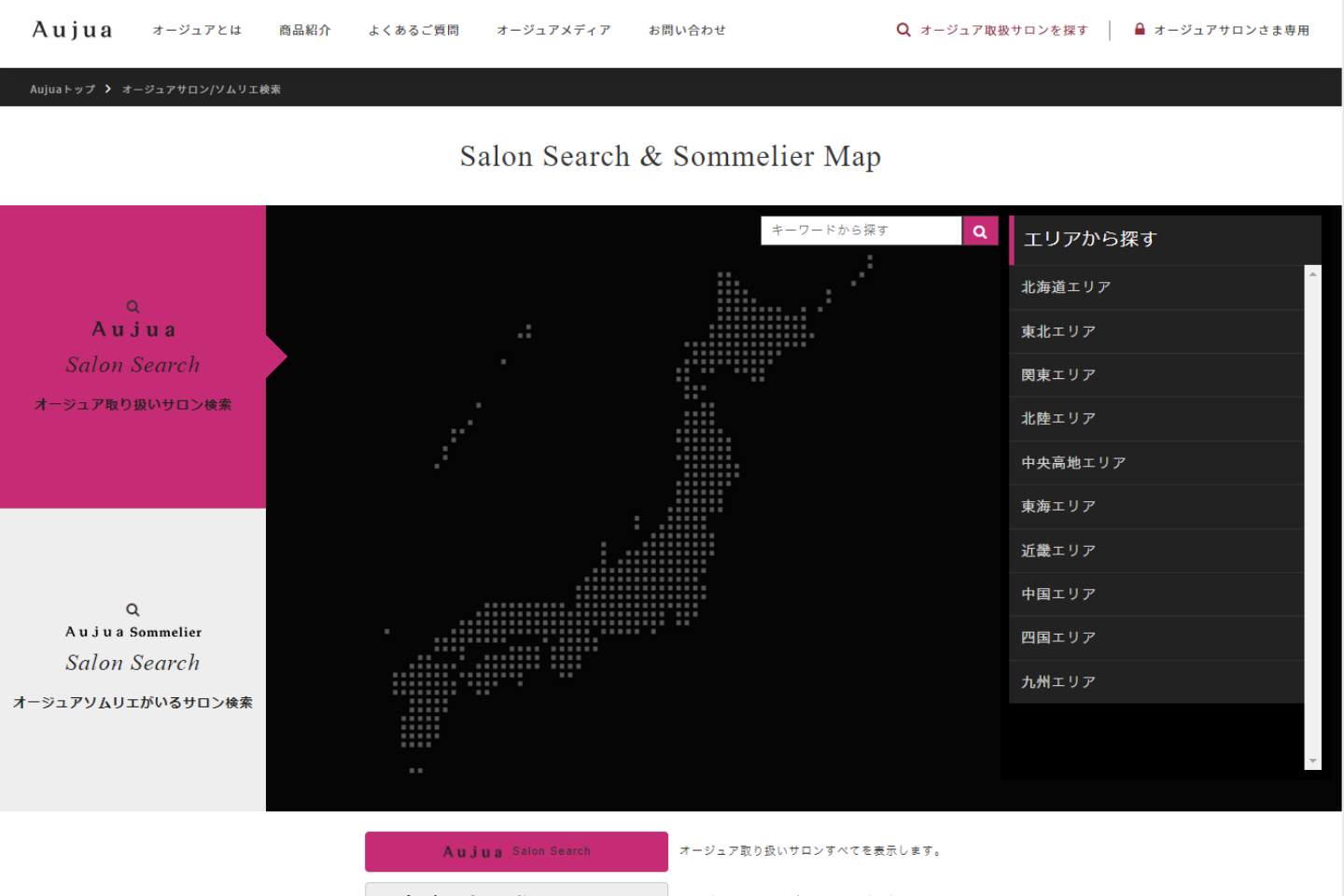
Task: Click the header salon search magnifier icon
Action: 903,30
